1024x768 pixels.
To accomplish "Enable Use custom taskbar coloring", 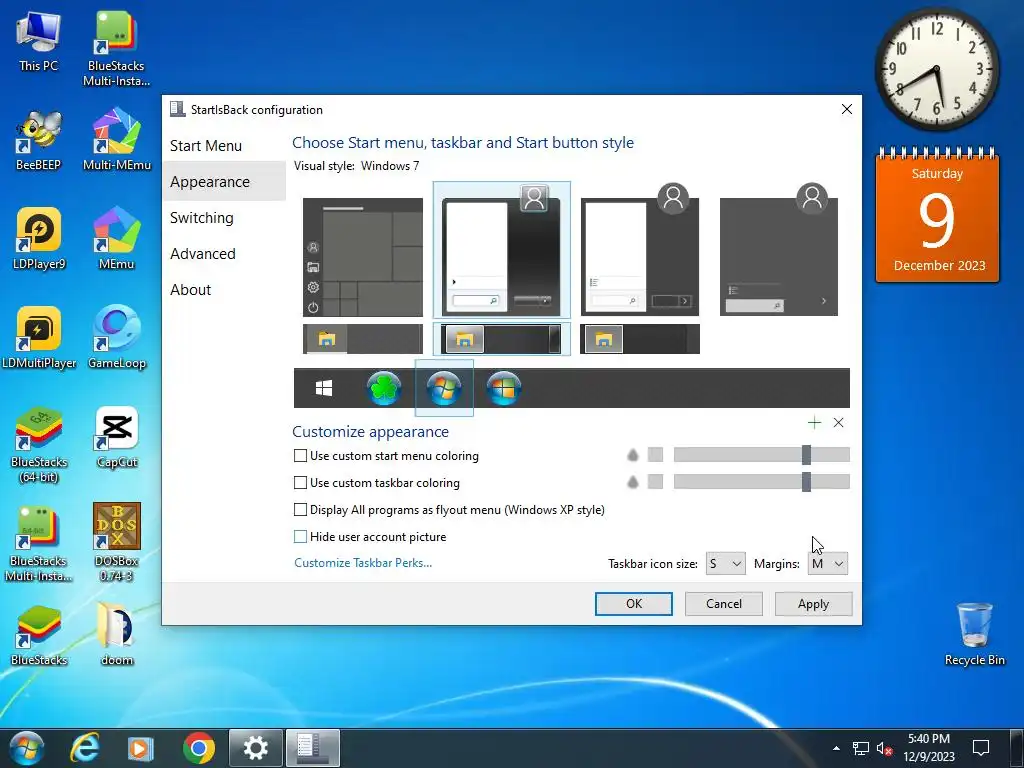I will 300,483.
